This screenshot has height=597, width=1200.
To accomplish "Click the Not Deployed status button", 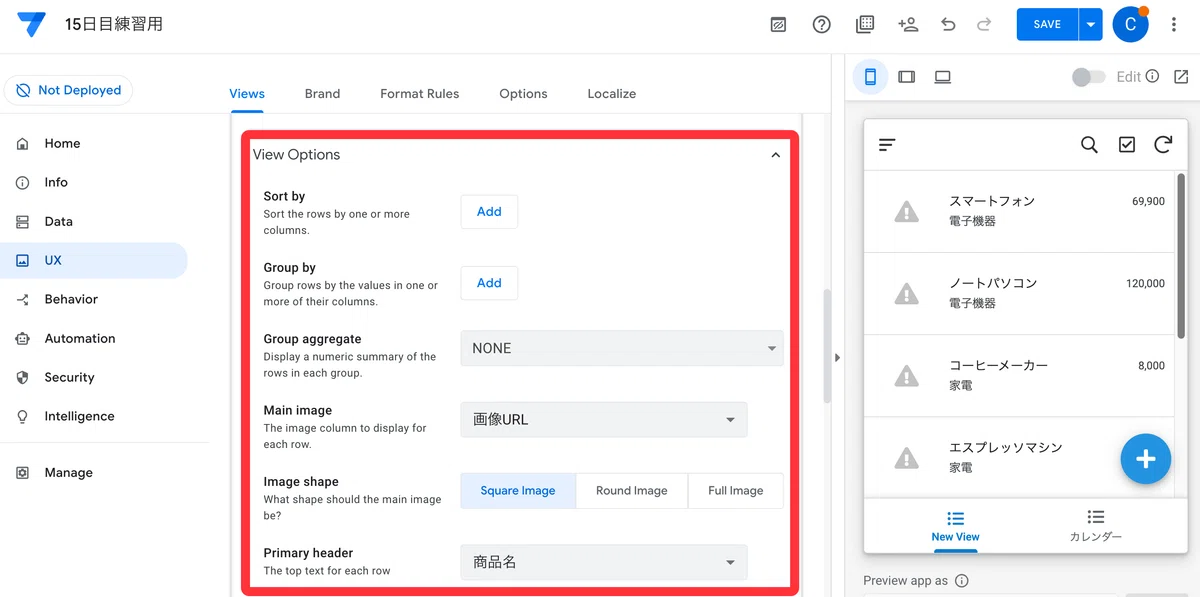I will [x=68, y=90].
